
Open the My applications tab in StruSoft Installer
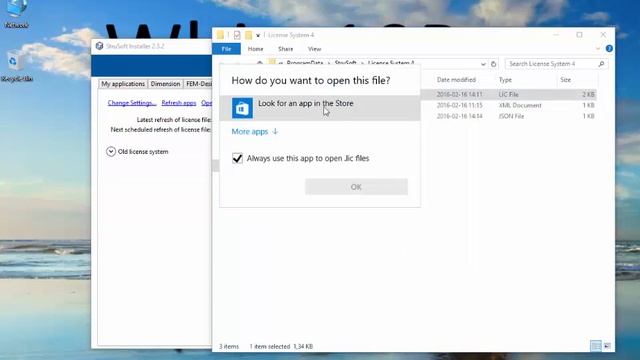[x=123, y=84]
